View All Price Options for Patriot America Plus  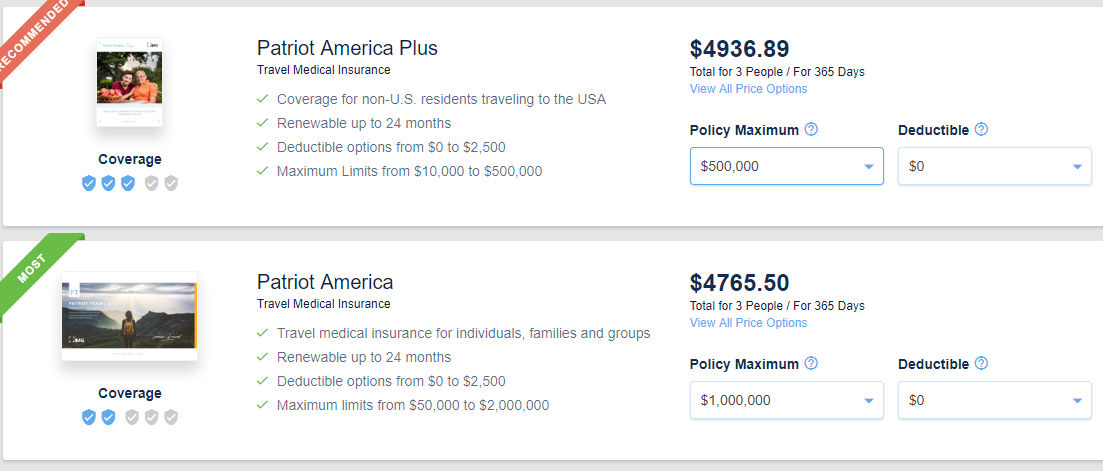748,89
